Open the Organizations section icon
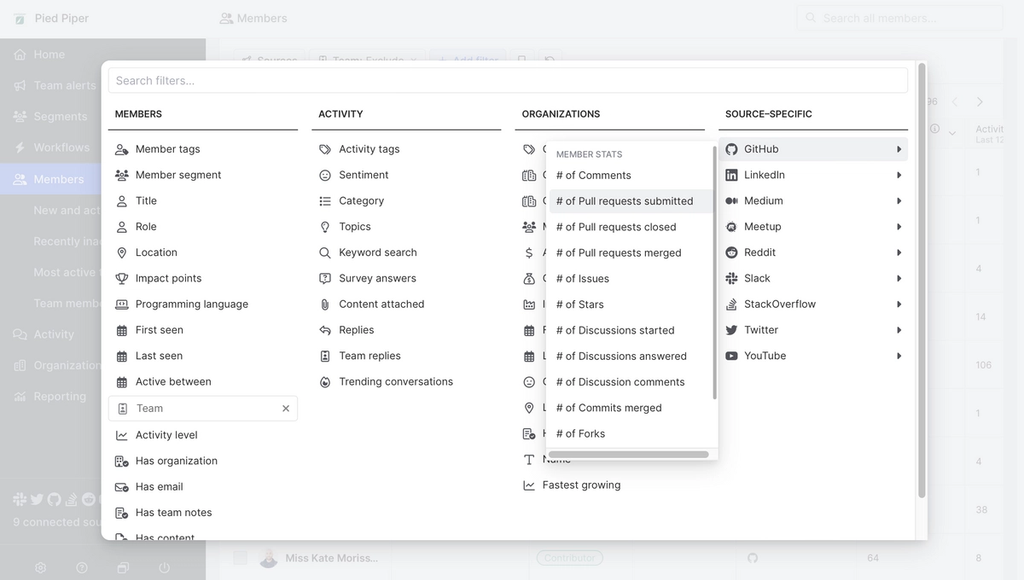 [x=20, y=365]
